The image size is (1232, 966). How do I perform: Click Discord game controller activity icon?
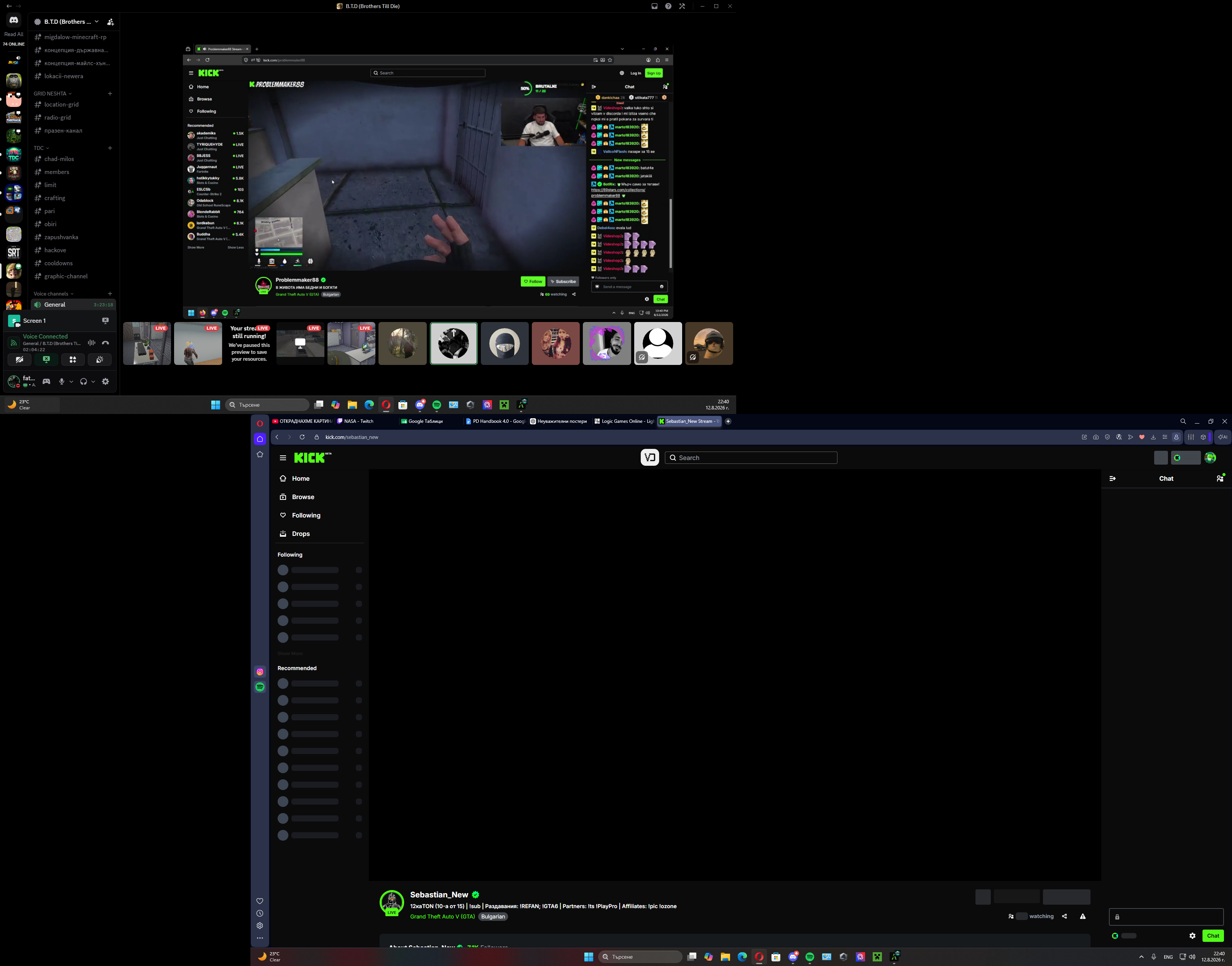[46, 382]
